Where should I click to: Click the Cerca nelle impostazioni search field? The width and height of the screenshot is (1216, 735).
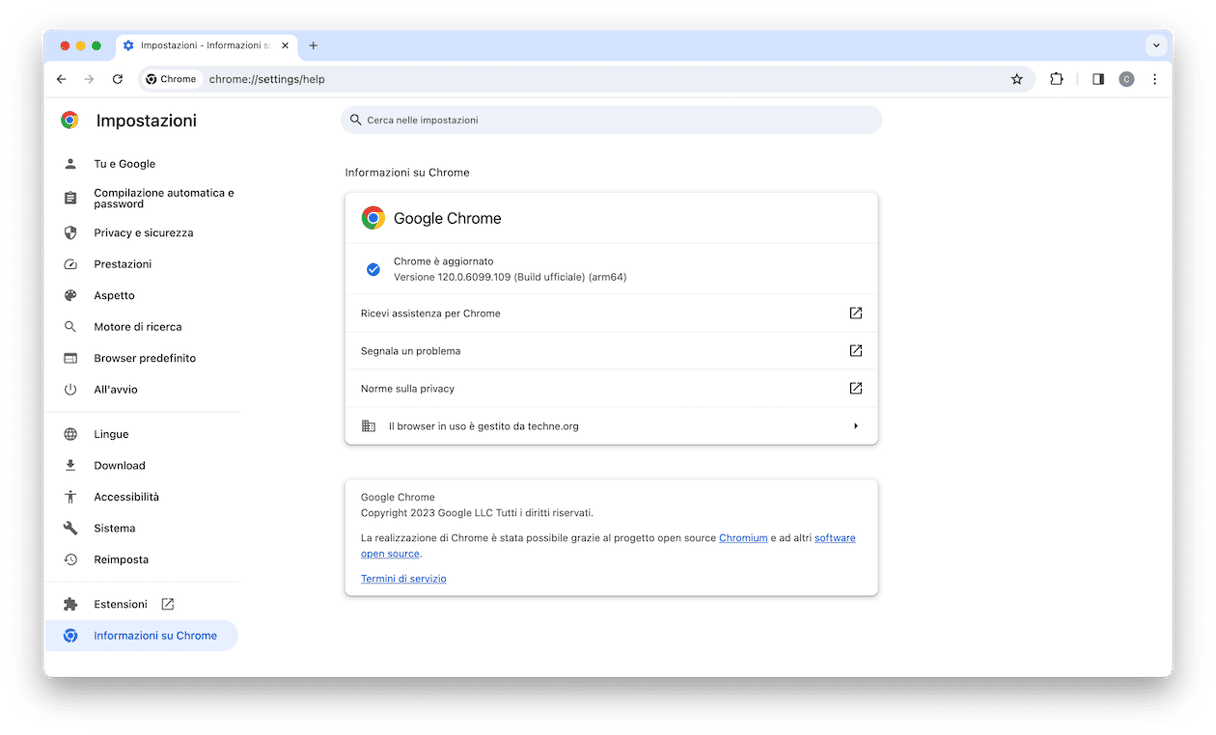coord(611,120)
